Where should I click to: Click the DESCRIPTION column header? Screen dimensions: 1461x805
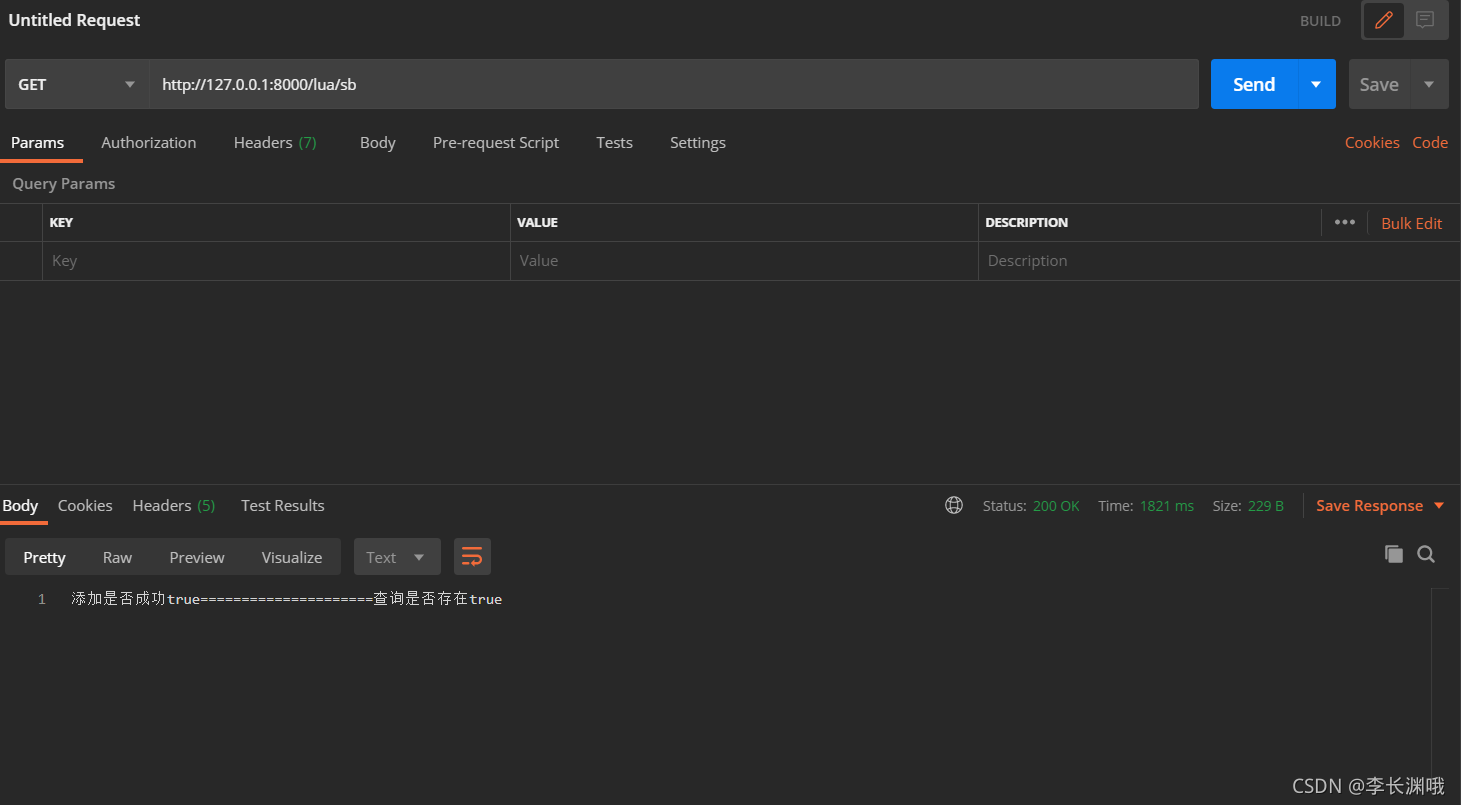coord(1026,222)
